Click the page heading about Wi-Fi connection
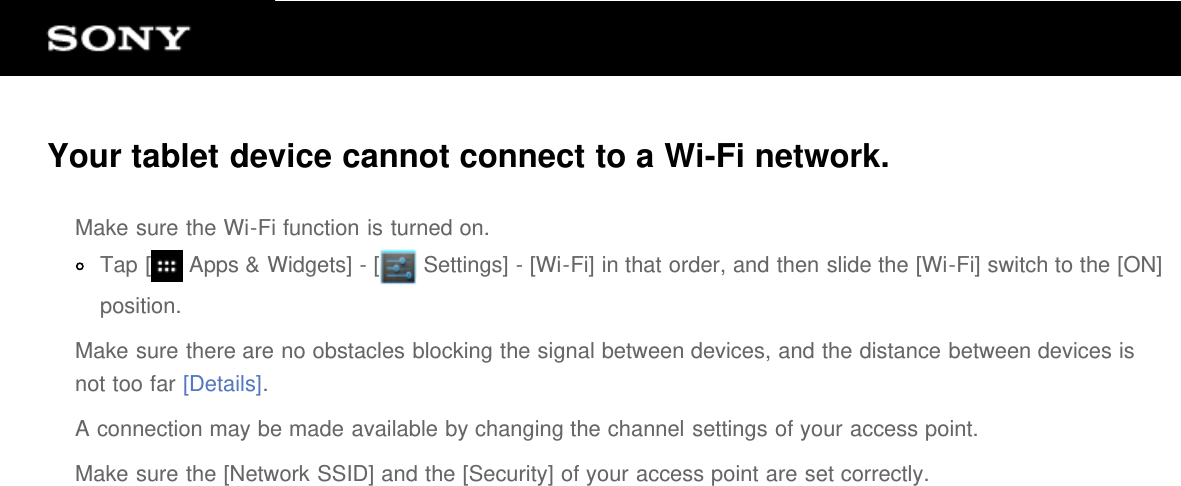Image resolution: width=1181 pixels, height=486 pixels. coord(467,157)
